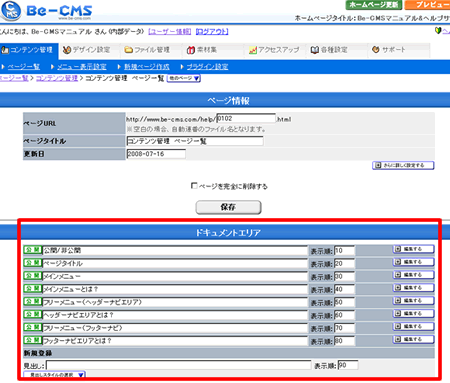Switch to the 各種設定 tab
The width and height of the screenshot is (450, 383).
[x=329, y=50]
